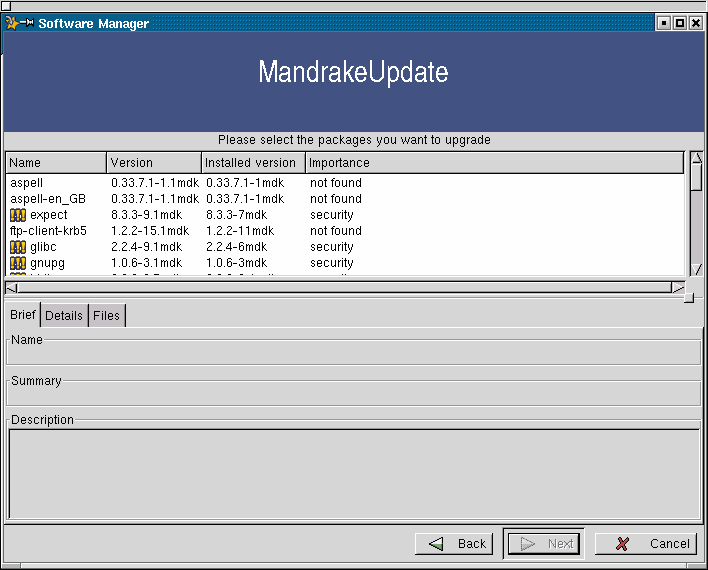Click the security icon beside glibc
This screenshot has width=708, height=570.
(x=18, y=248)
